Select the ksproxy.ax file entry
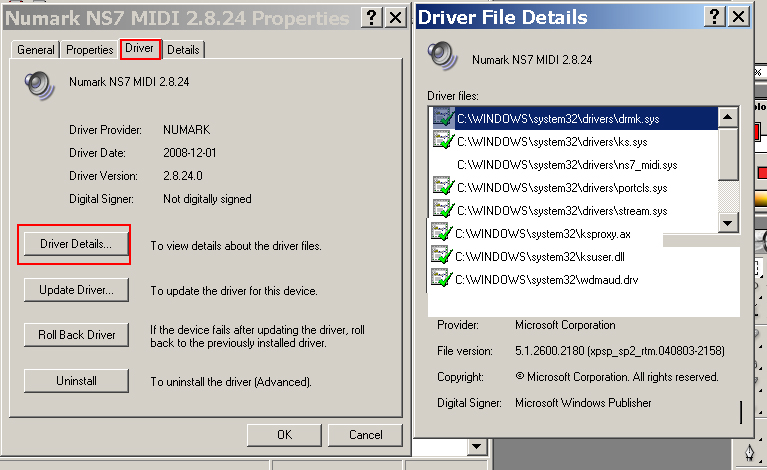Screen dimensions: 767x470 tap(542, 234)
